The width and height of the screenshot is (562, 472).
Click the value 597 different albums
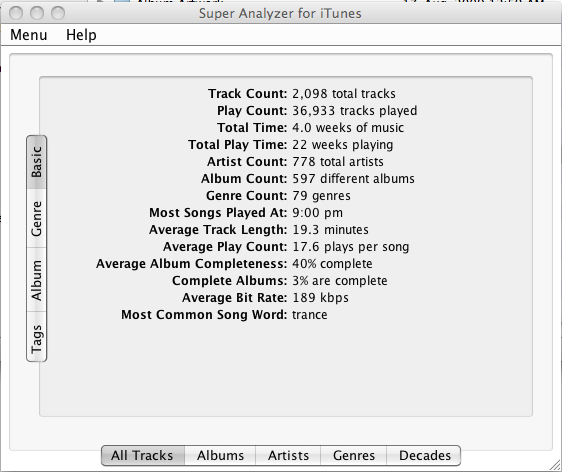(353, 178)
